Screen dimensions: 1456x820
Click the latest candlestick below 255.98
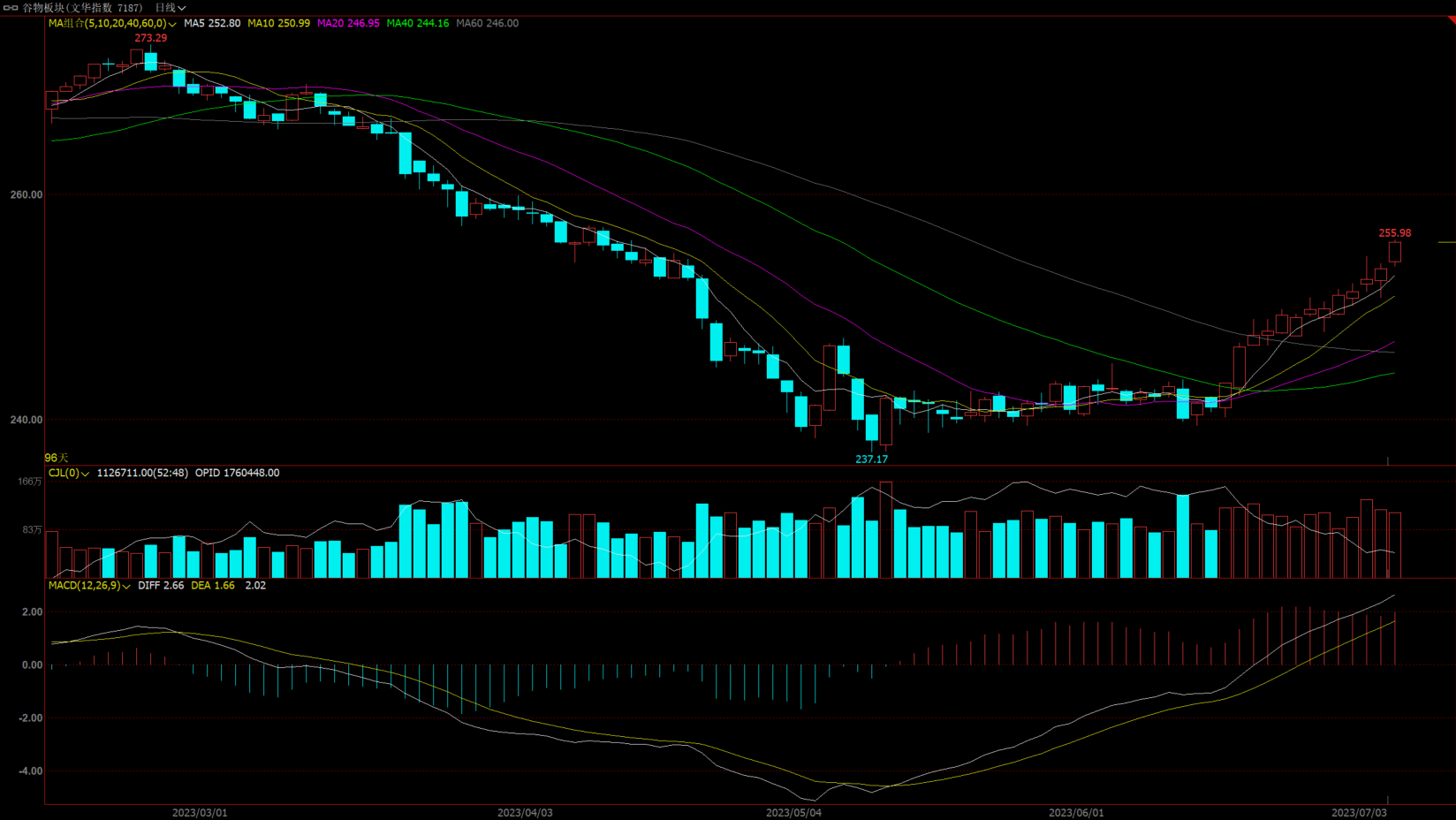click(x=1395, y=252)
